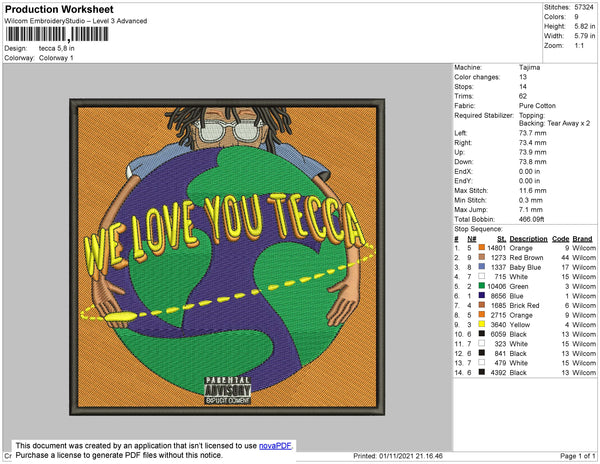The width and height of the screenshot is (600, 464).
Task: Select the Black swatch with 841 stitches
Action: tap(482, 353)
